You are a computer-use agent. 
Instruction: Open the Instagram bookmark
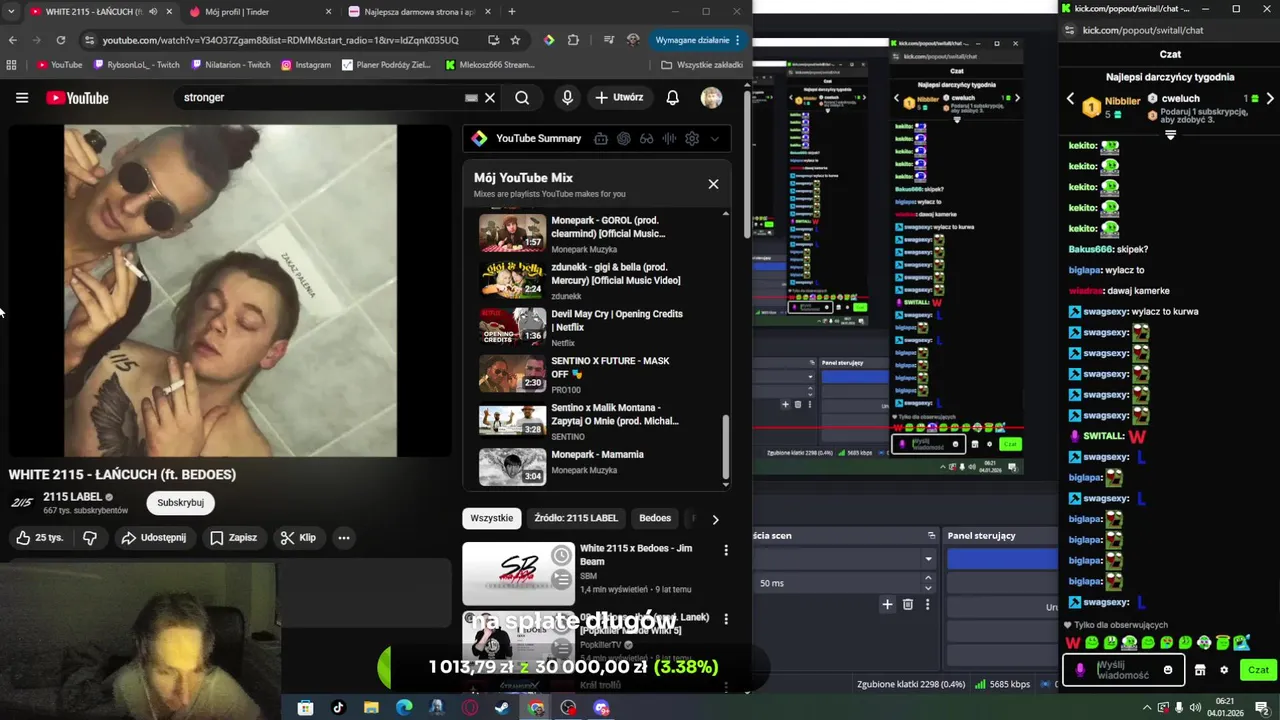306,65
